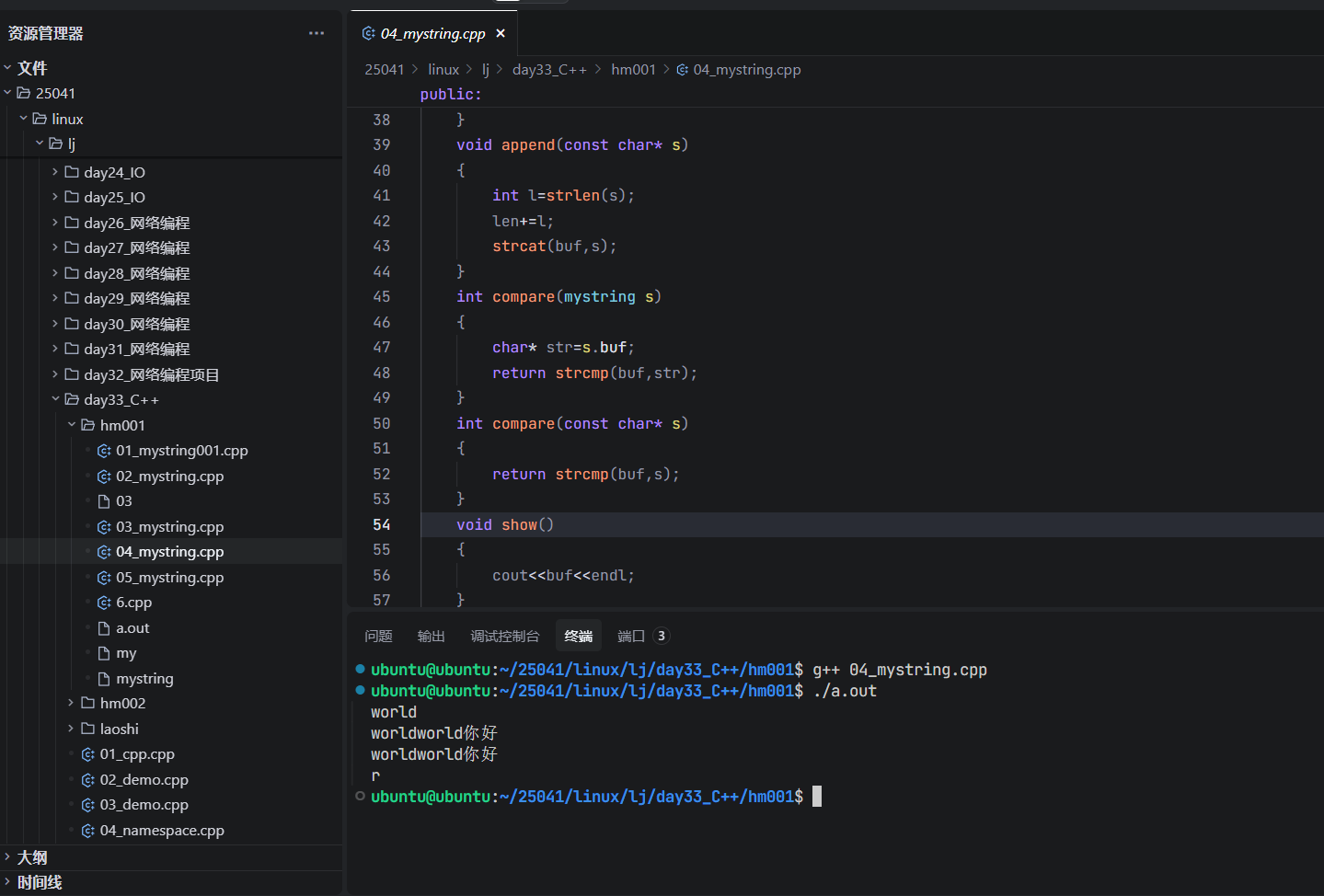Expand the day29_网络编程 folder row
The width and height of the screenshot is (1324, 896).
click(171, 298)
